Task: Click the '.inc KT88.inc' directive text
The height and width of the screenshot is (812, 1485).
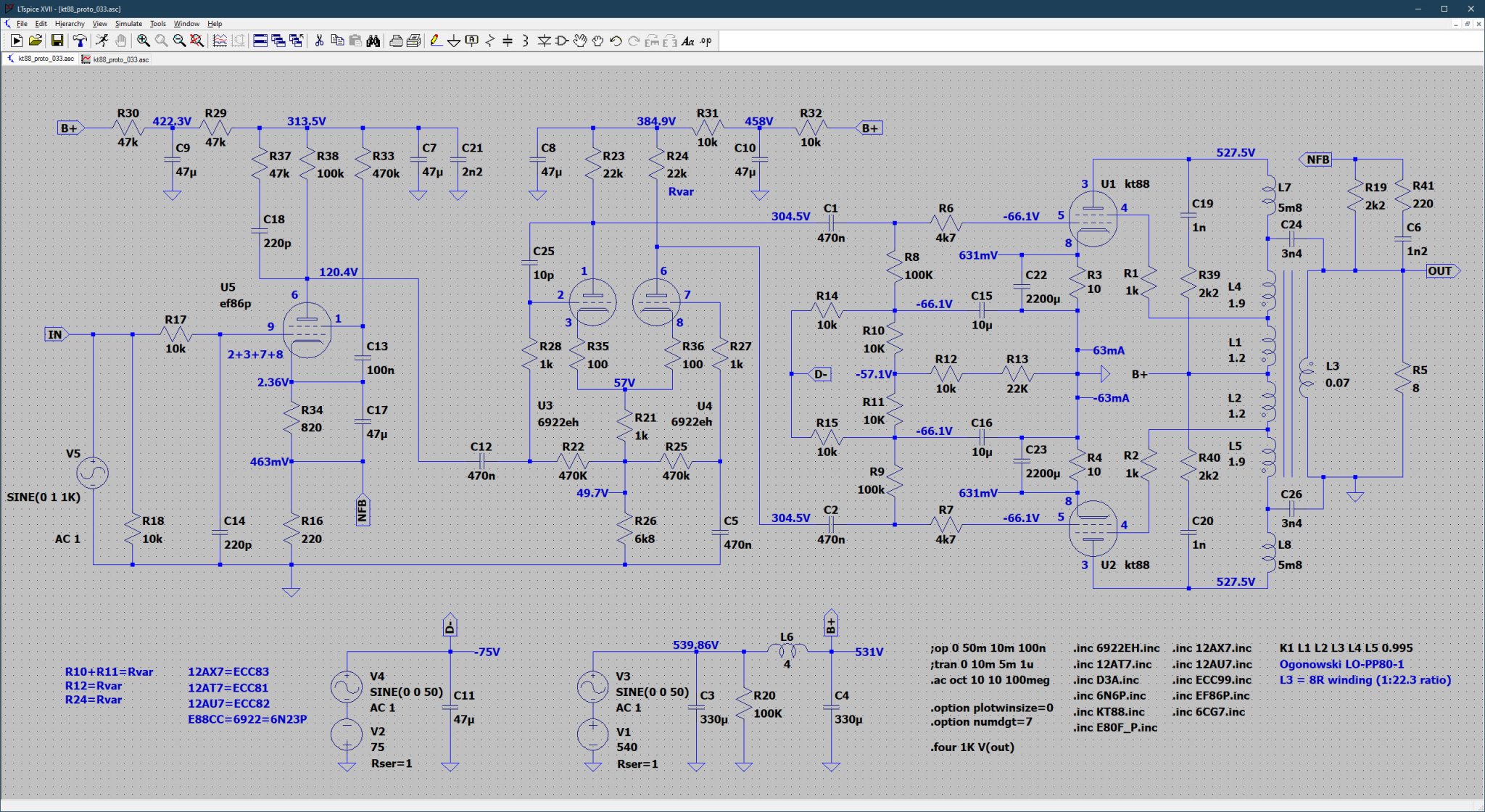Action: tap(1109, 712)
